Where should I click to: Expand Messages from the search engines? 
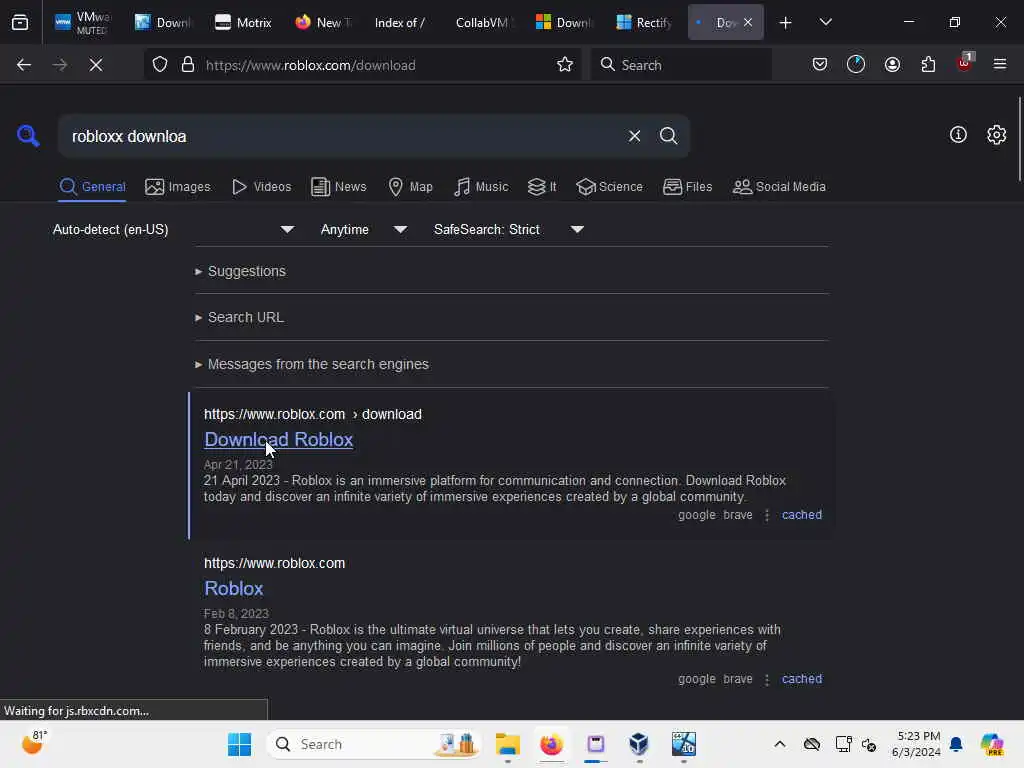312,364
